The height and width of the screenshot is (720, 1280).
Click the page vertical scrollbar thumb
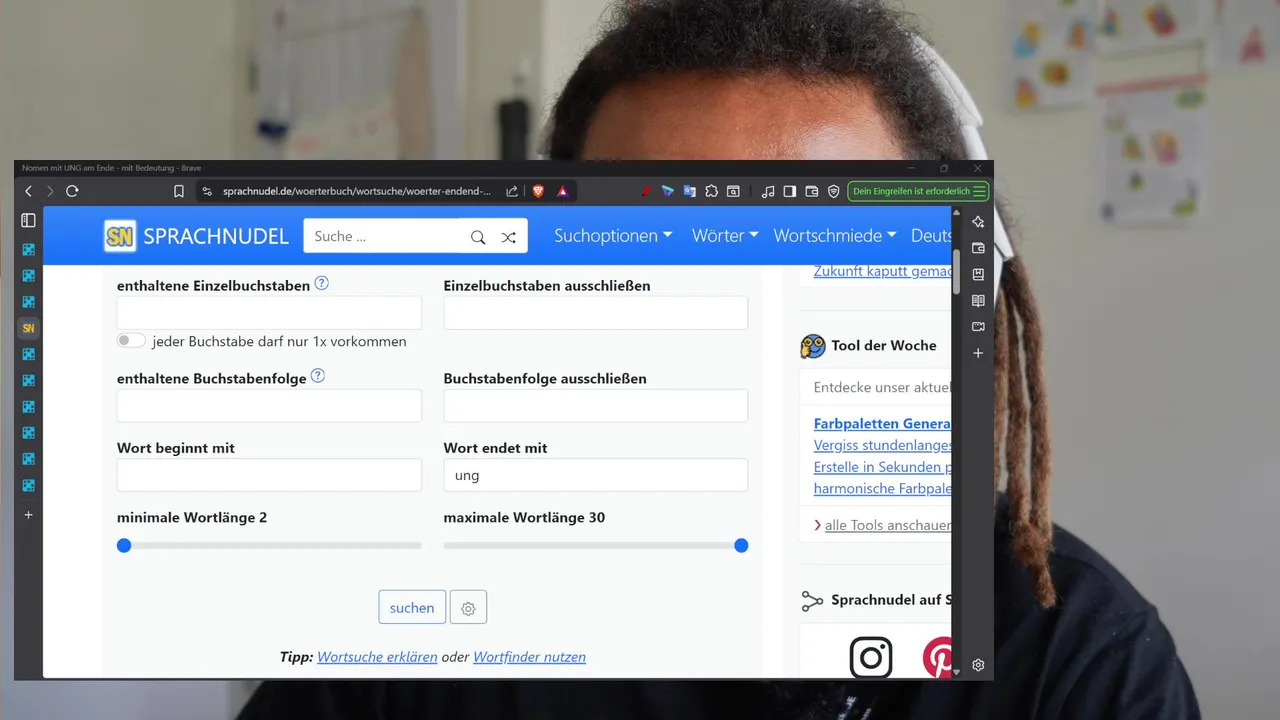click(957, 272)
